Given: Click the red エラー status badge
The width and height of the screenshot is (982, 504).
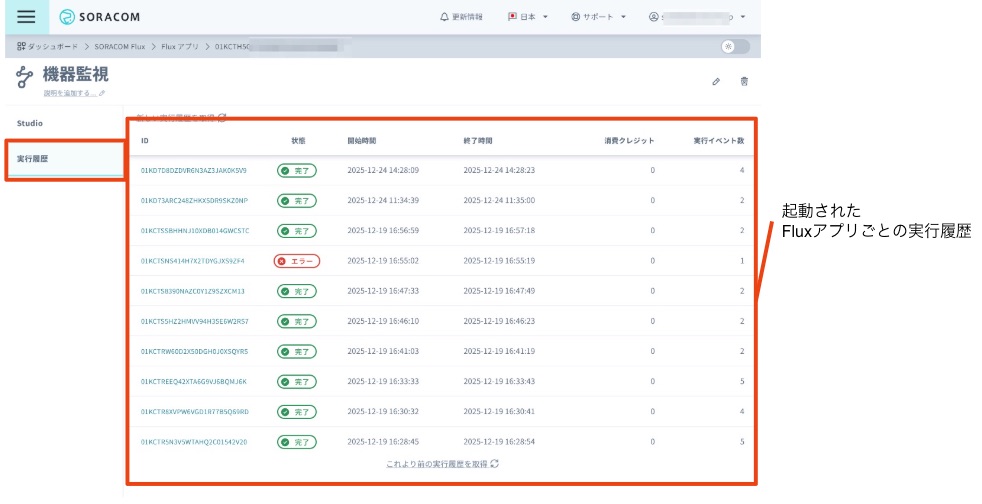Looking at the screenshot, I should click(x=296, y=261).
